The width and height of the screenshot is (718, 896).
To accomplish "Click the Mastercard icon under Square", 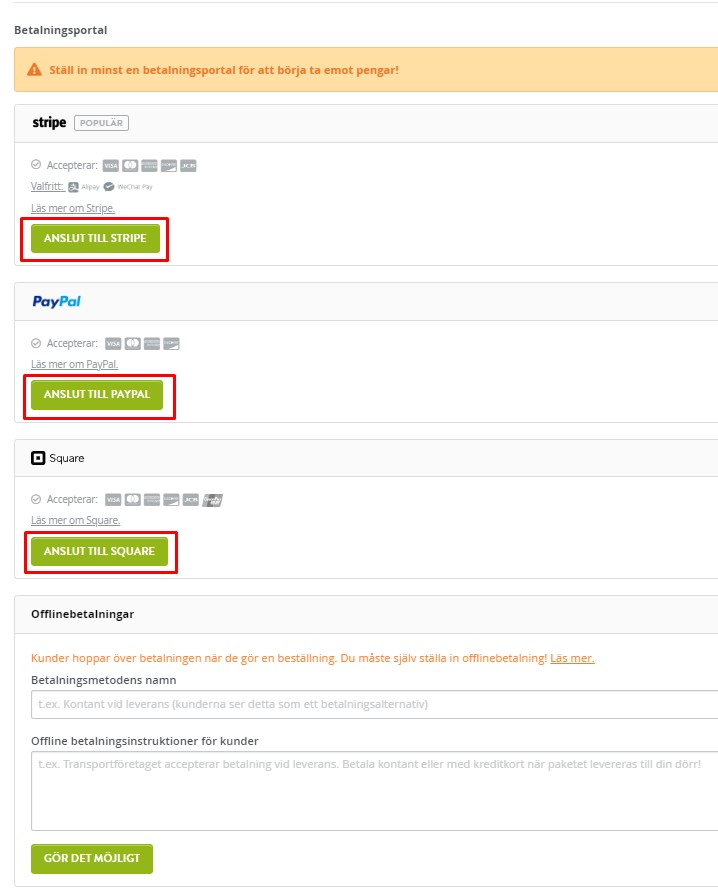I will [x=133, y=500].
